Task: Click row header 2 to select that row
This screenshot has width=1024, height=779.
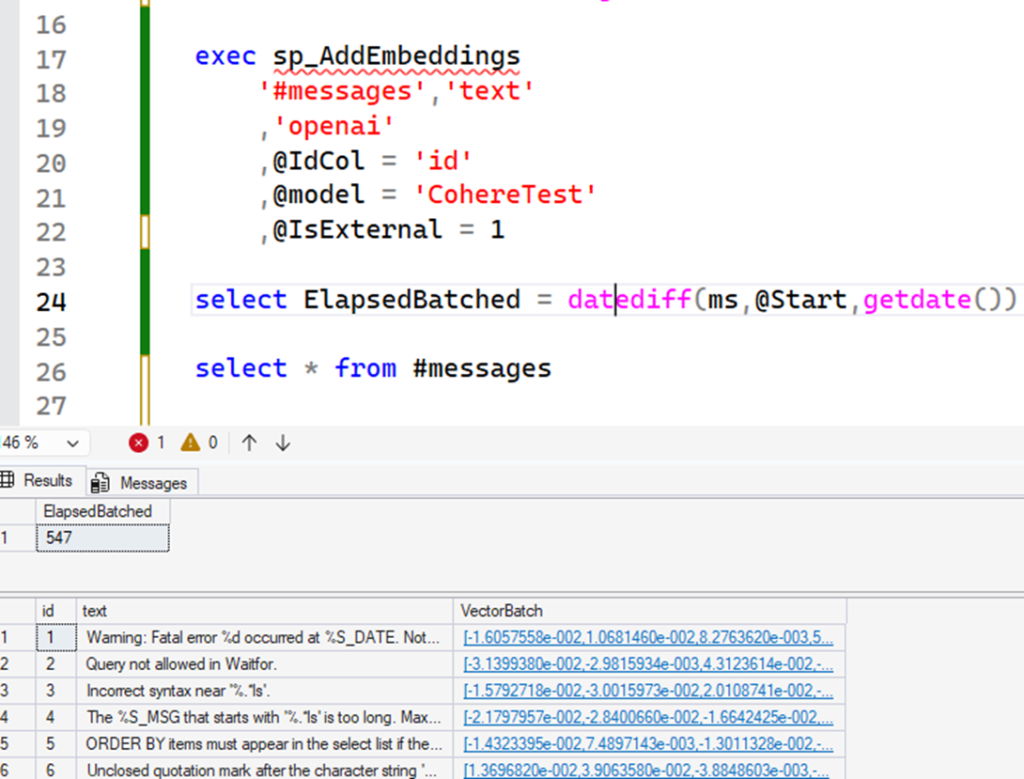Action: pos(14,662)
